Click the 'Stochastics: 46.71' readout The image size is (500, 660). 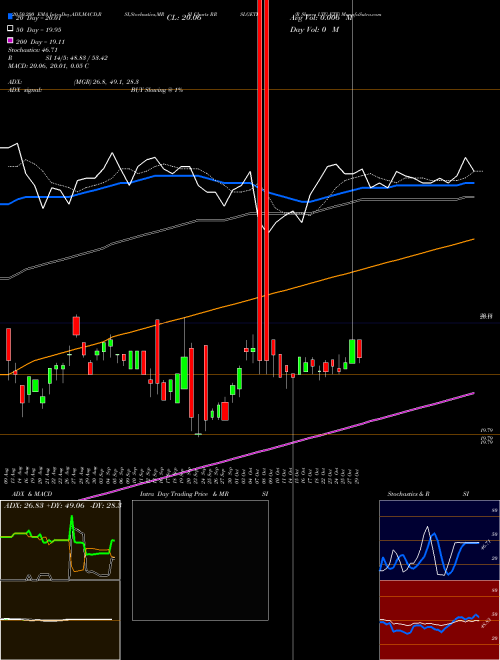(x=33, y=50)
